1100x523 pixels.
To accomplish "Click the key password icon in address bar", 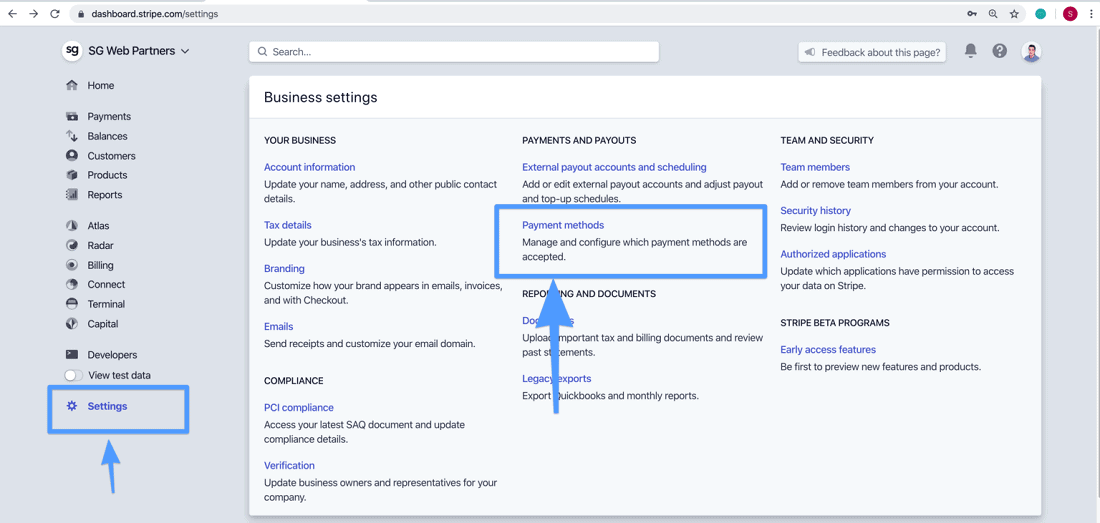I will 972,13.
